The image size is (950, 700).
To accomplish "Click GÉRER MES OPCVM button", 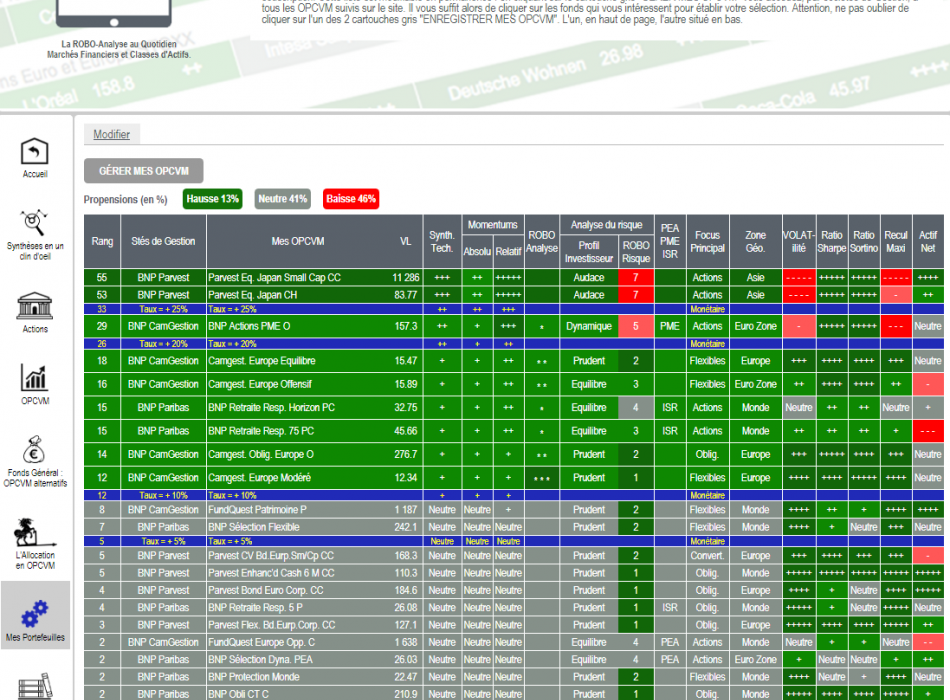I will coord(144,171).
